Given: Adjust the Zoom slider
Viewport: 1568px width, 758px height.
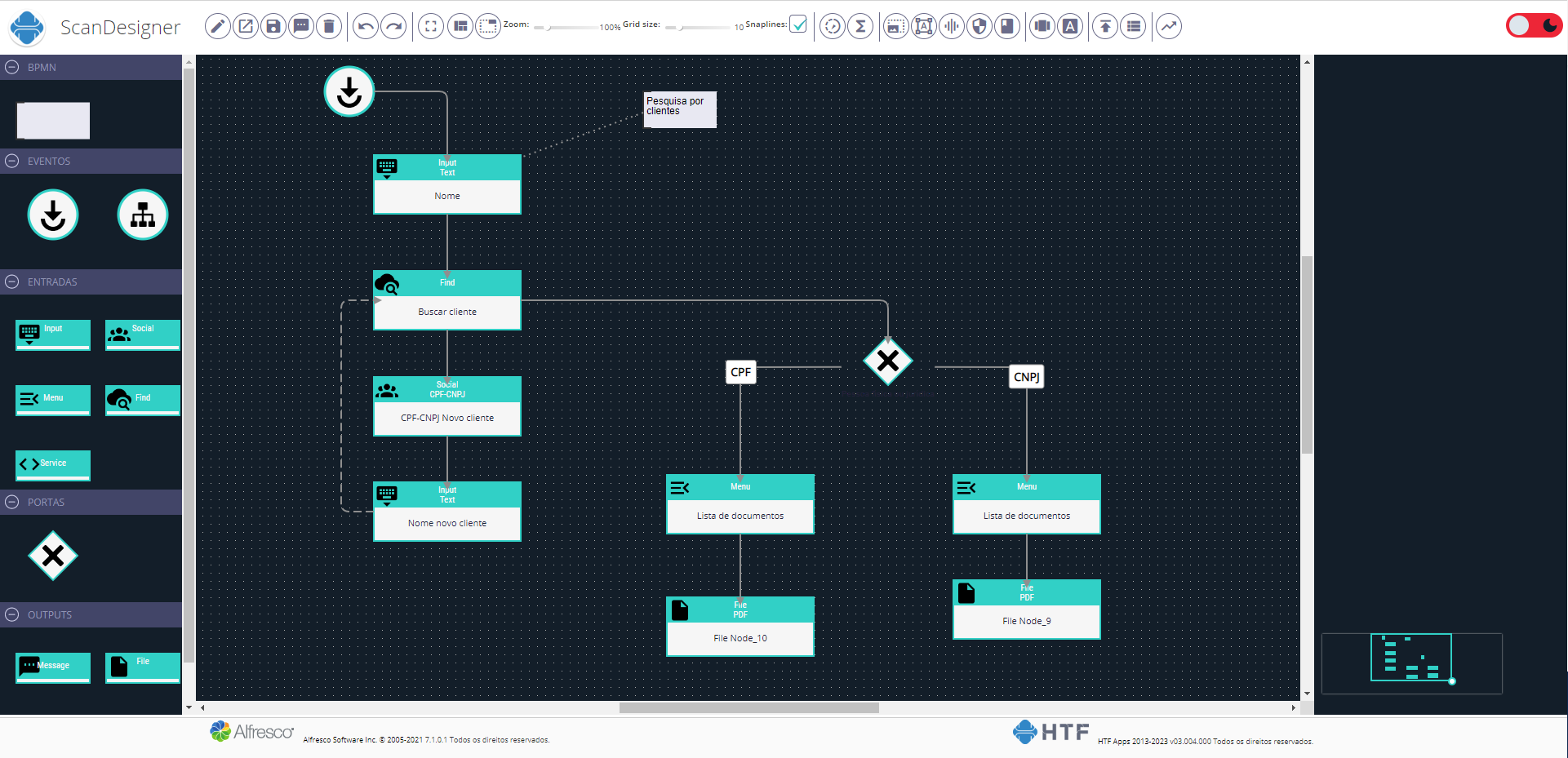Looking at the screenshot, I should pyautogui.click(x=549, y=28).
